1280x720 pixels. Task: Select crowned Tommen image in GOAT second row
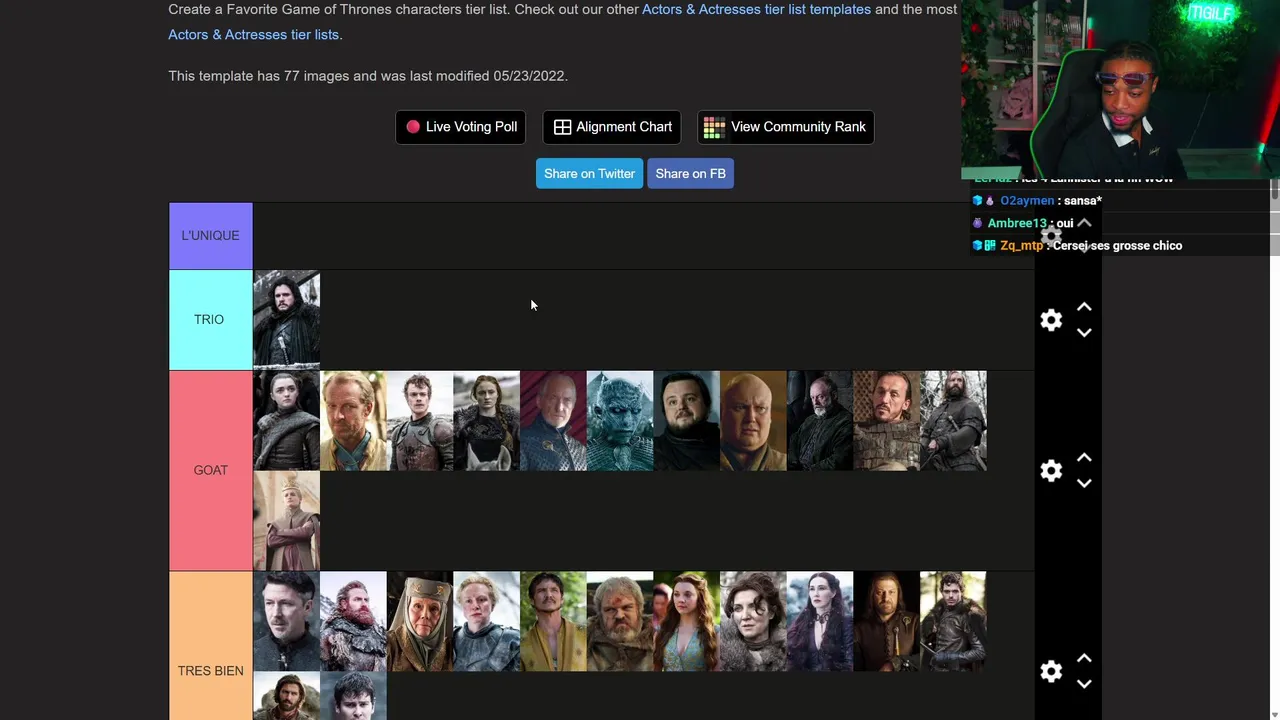[286, 521]
